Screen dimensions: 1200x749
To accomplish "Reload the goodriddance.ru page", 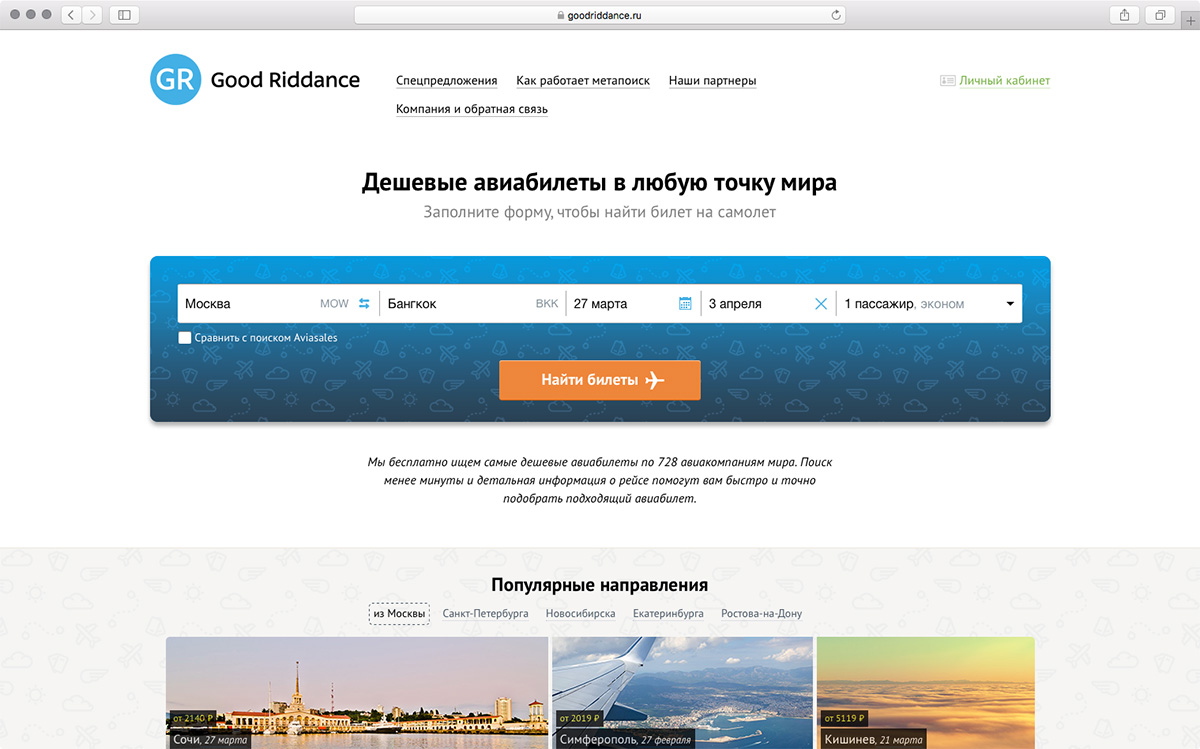I will click(x=835, y=15).
